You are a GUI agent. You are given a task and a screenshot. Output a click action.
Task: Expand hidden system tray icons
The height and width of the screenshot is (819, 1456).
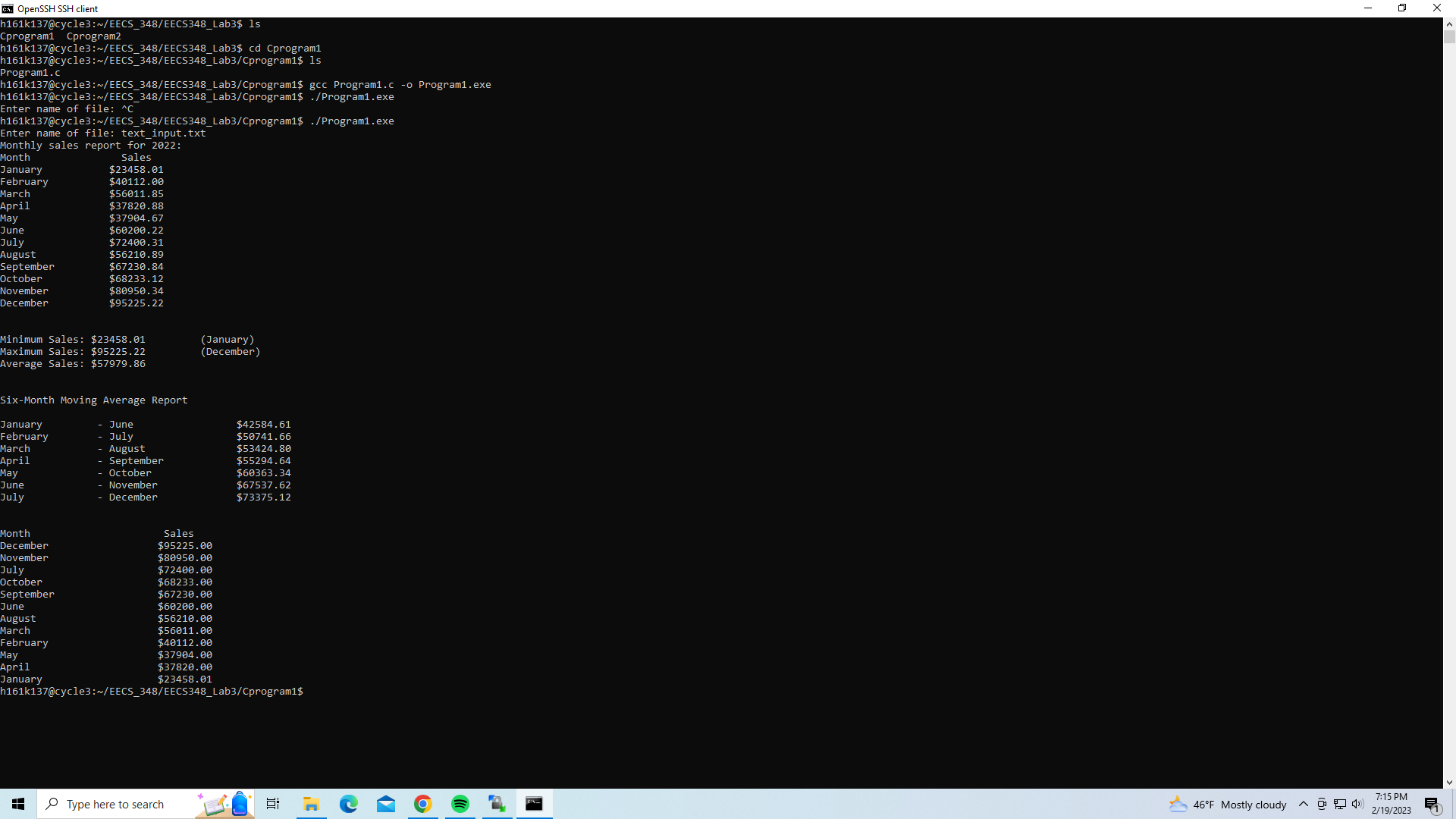pyautogui.click(x=1303, y=804)
